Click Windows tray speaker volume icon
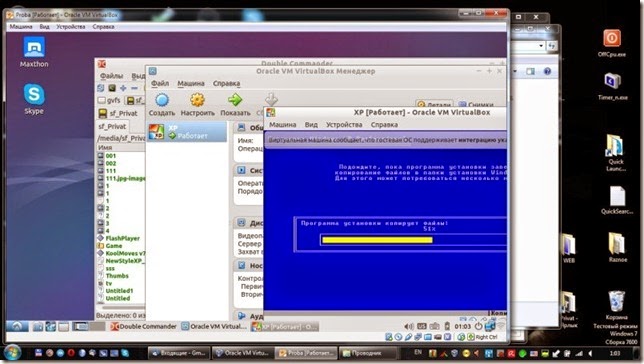This screenshot has height=364, width=644. pos(591,353)
